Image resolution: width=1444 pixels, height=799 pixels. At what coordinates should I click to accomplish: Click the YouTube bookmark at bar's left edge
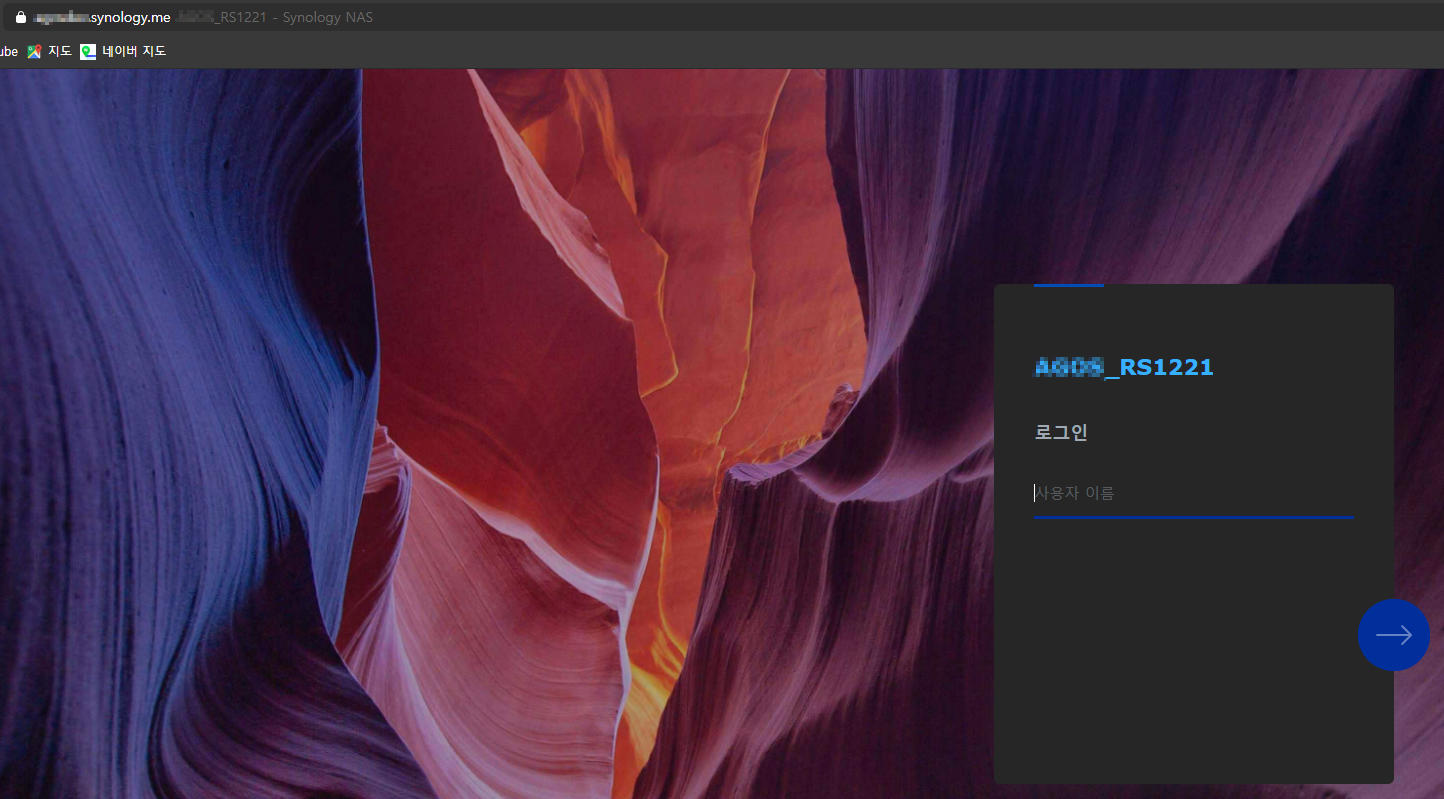click(8, 50)
